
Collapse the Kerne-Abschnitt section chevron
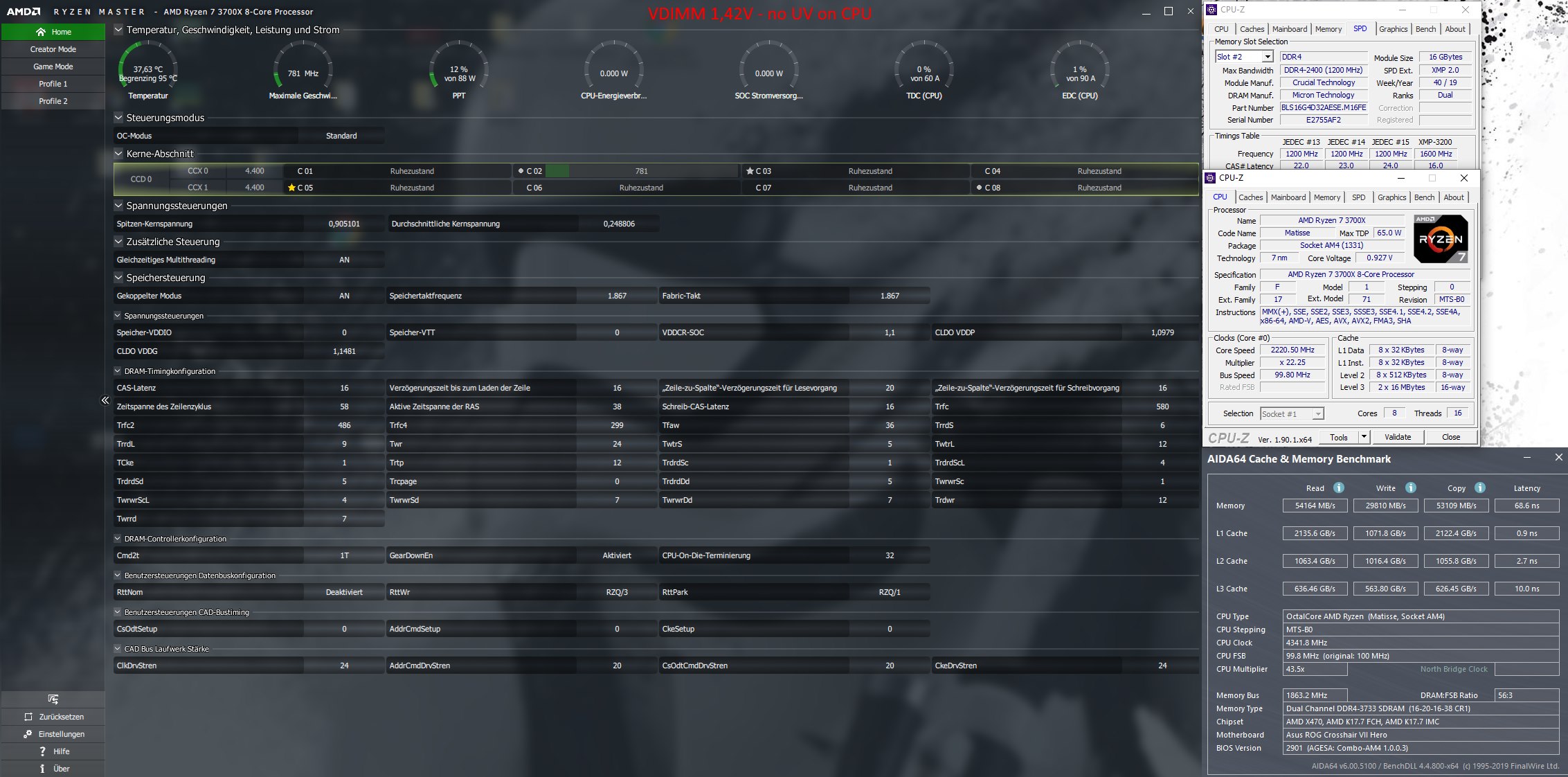pos(118,154)
